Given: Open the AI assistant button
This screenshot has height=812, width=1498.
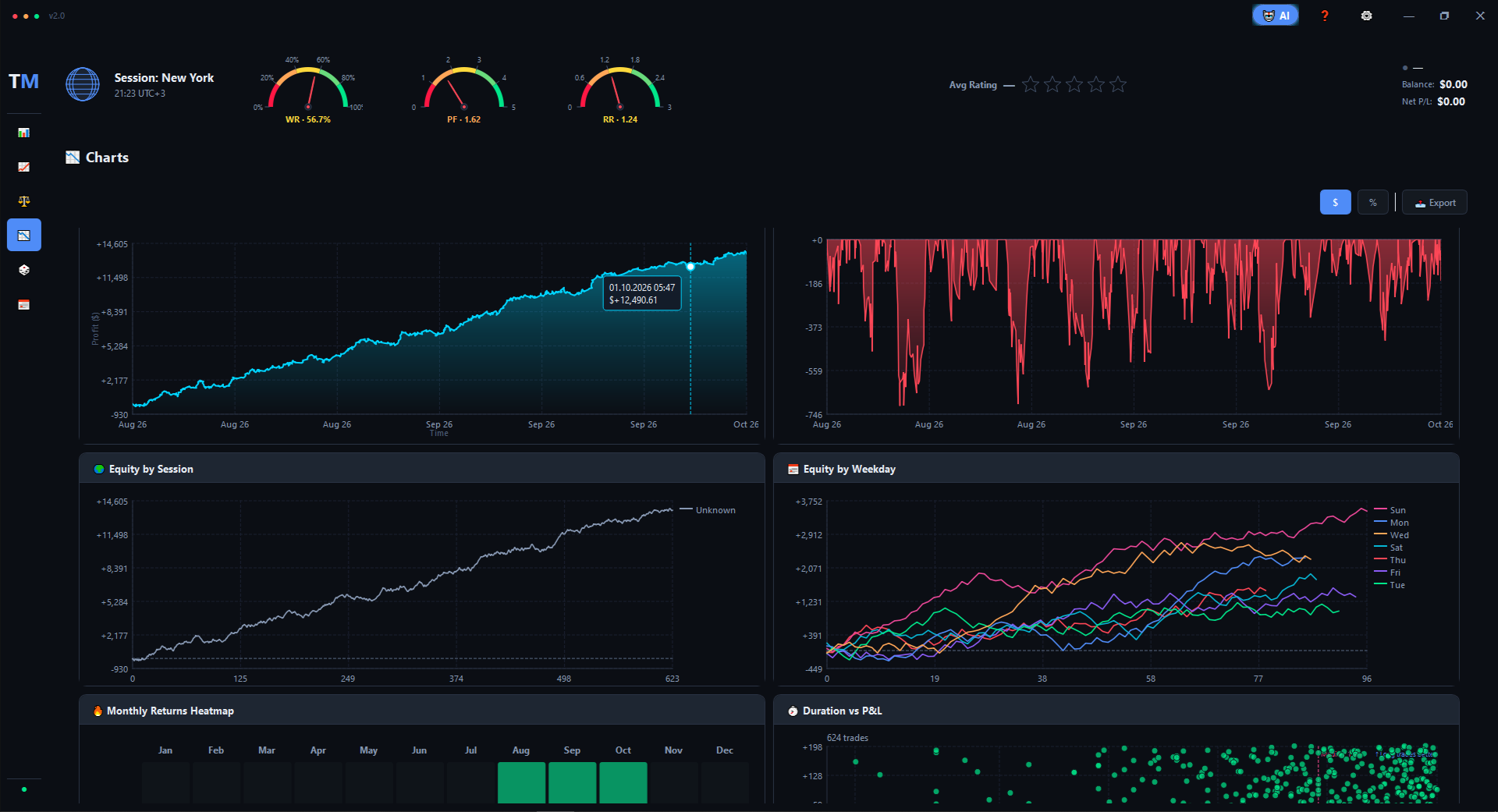Looking at the screenshot, I should (x=1276, y=16).
